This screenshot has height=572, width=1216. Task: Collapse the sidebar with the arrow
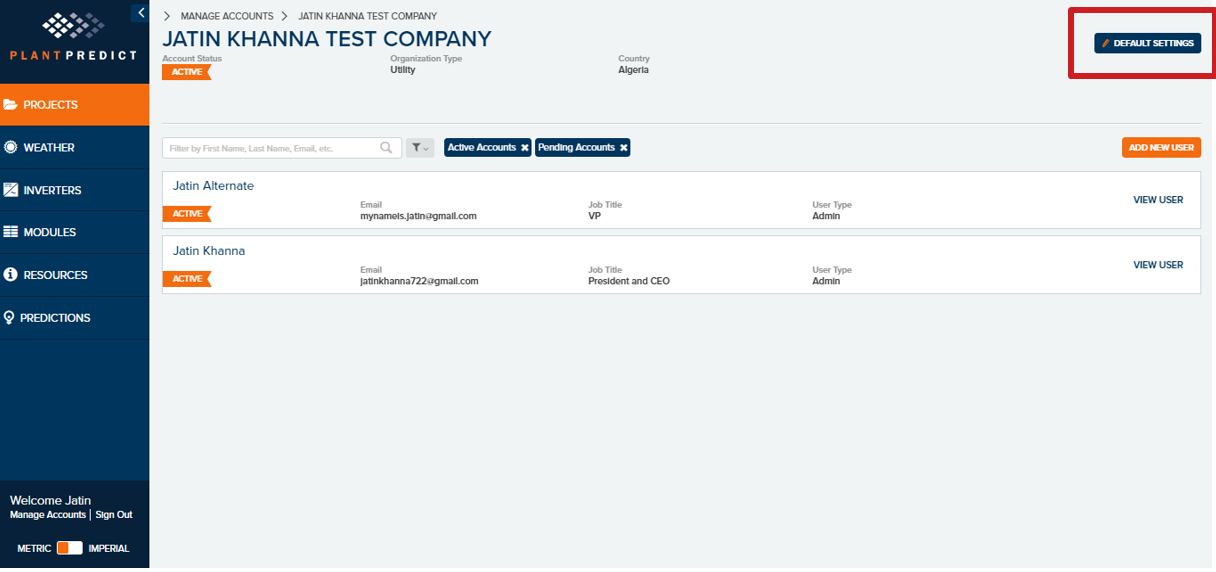[x=141, y=13]
